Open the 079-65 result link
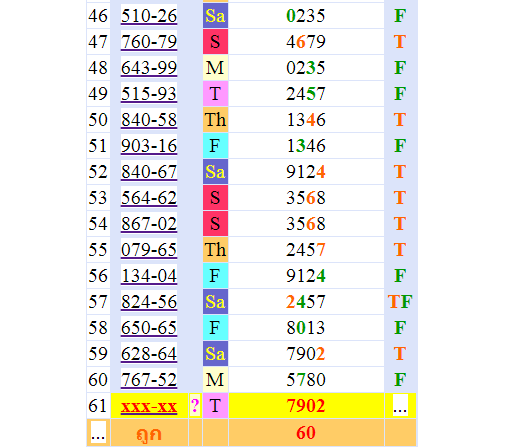The height and width of the screenshot is (448, 509). [149, 250]
